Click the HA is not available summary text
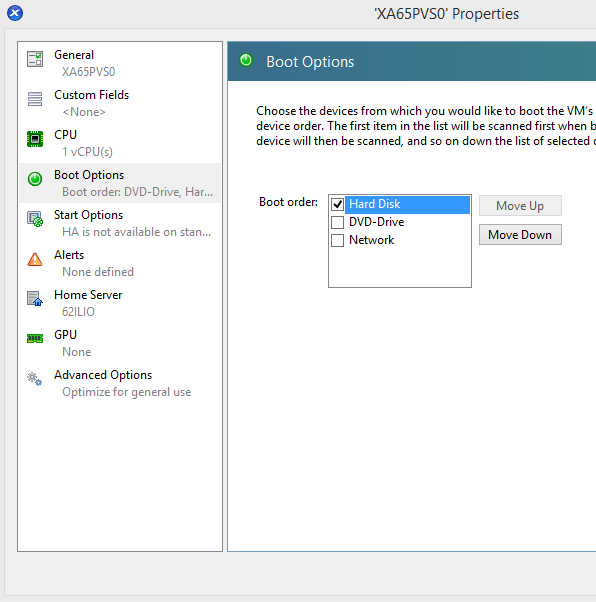The image size is (596, 602). [x=136, y=232]
